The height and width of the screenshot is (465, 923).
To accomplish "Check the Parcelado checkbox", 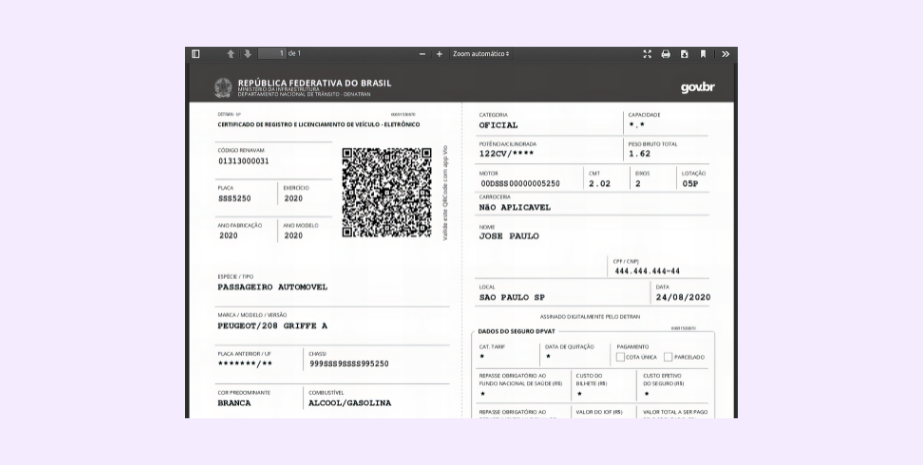I will click(668, 357).
